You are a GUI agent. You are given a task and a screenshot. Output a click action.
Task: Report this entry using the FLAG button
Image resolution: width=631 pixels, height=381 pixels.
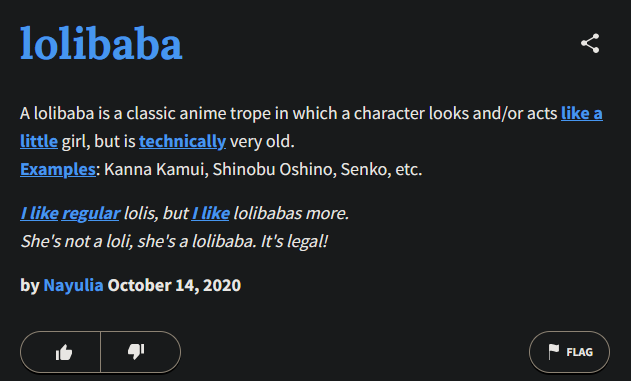pos(569,352)
